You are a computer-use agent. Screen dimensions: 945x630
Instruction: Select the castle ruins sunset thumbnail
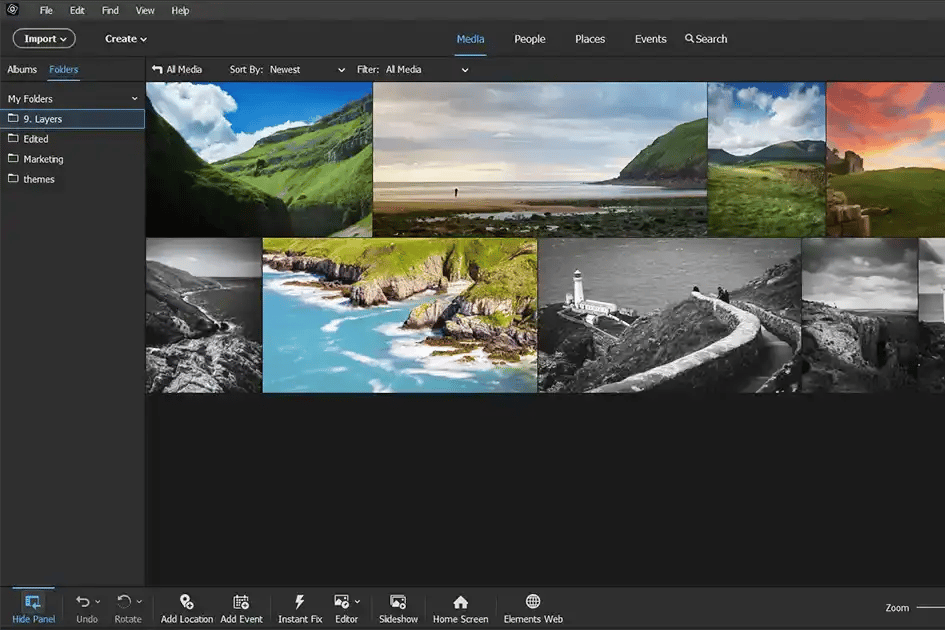click(x=886, y=159)
